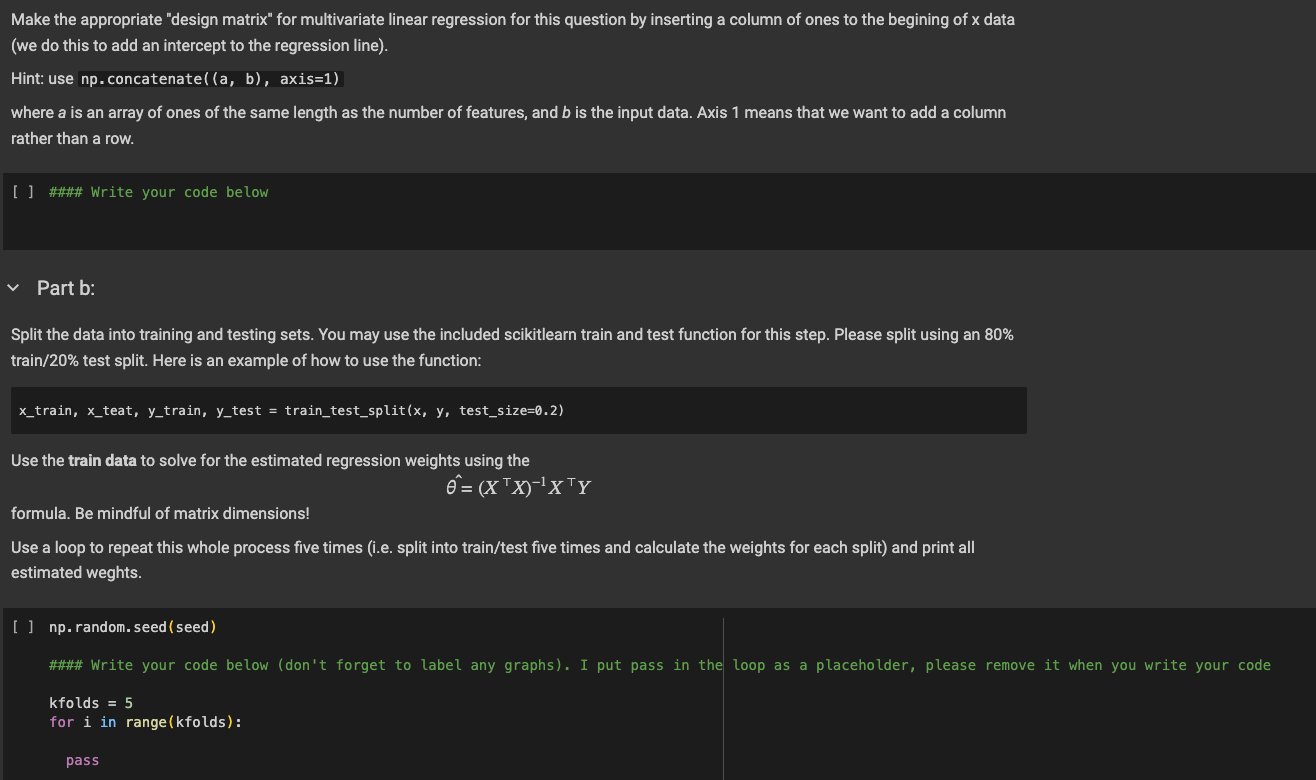Click the 'kfolds = 5' assignment line
Image resolution: width=1316 pixels, height=780 pixels.
pos(89,702)
